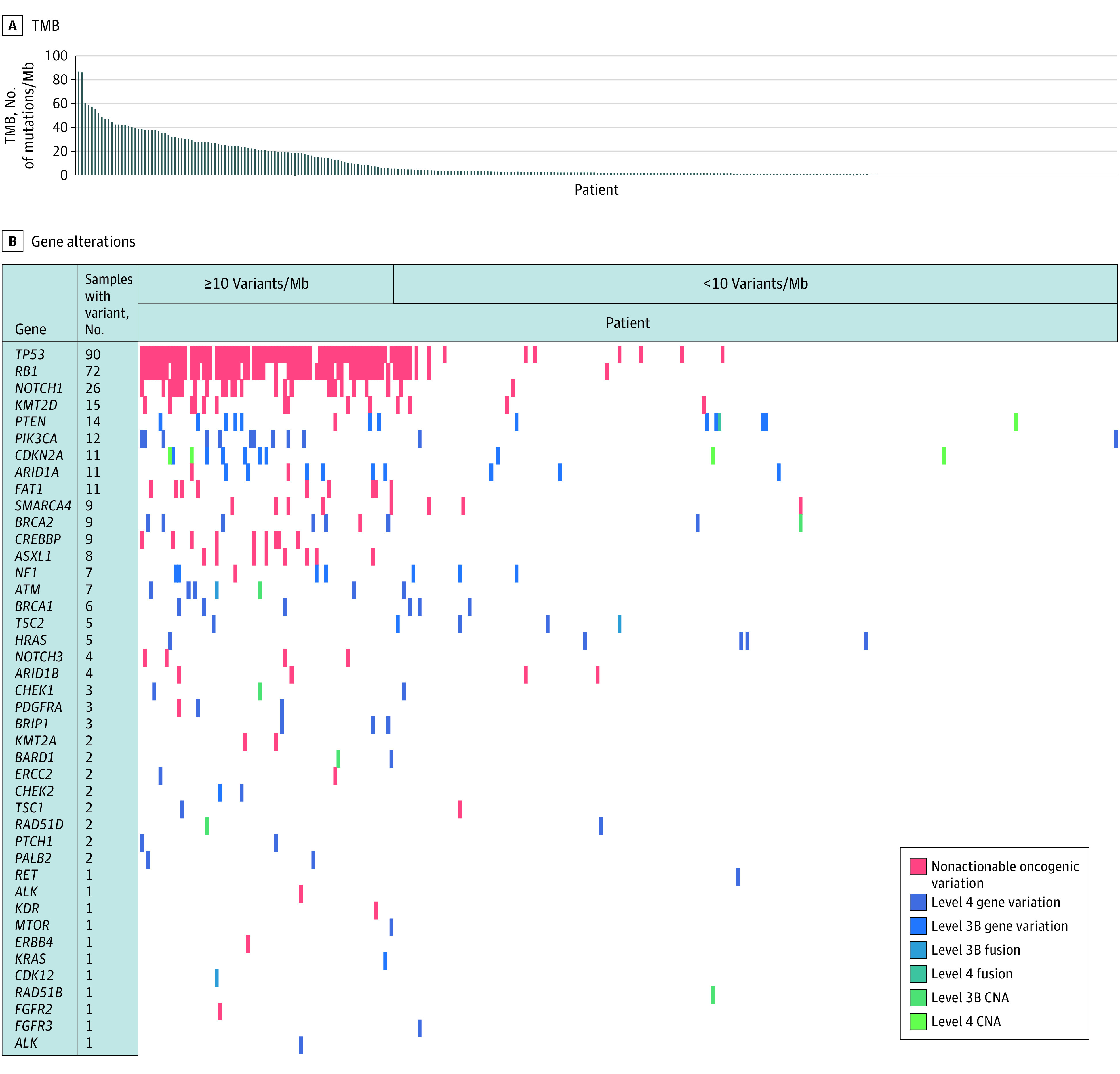Click the Nonactionable oncogenic variation pink swatch
The width and height of the screenshot is (1120, 1074).
pos(918,866)
